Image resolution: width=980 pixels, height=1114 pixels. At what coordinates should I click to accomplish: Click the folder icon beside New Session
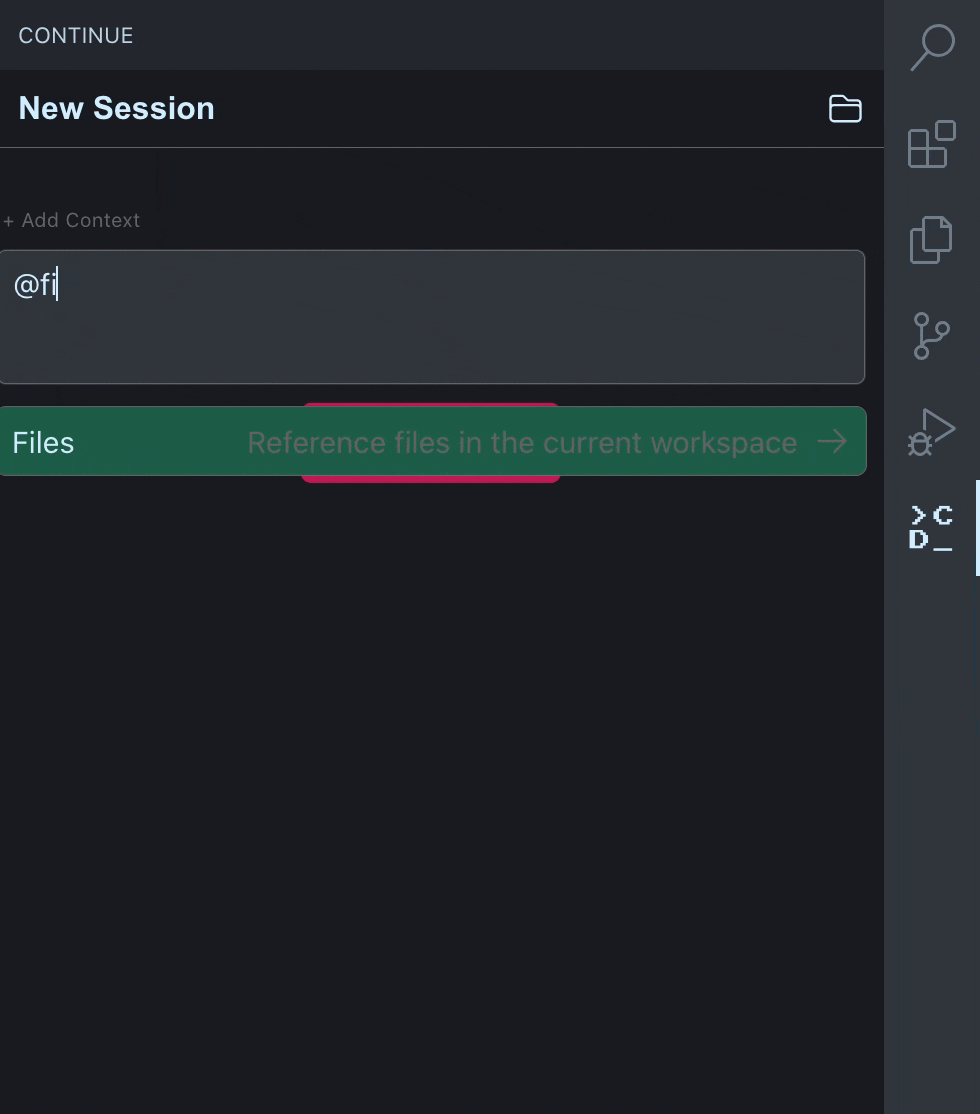[x=845, y=109]
